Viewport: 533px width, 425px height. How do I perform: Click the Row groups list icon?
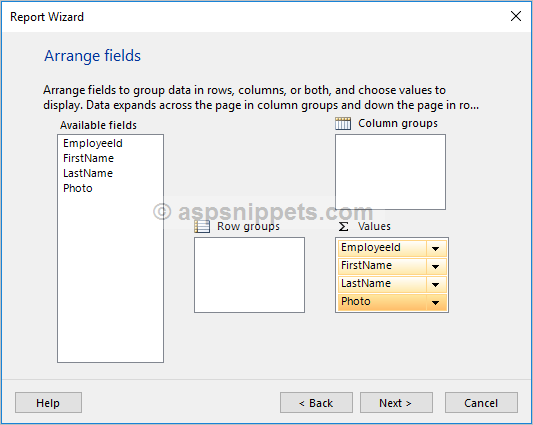coord(202,226)
